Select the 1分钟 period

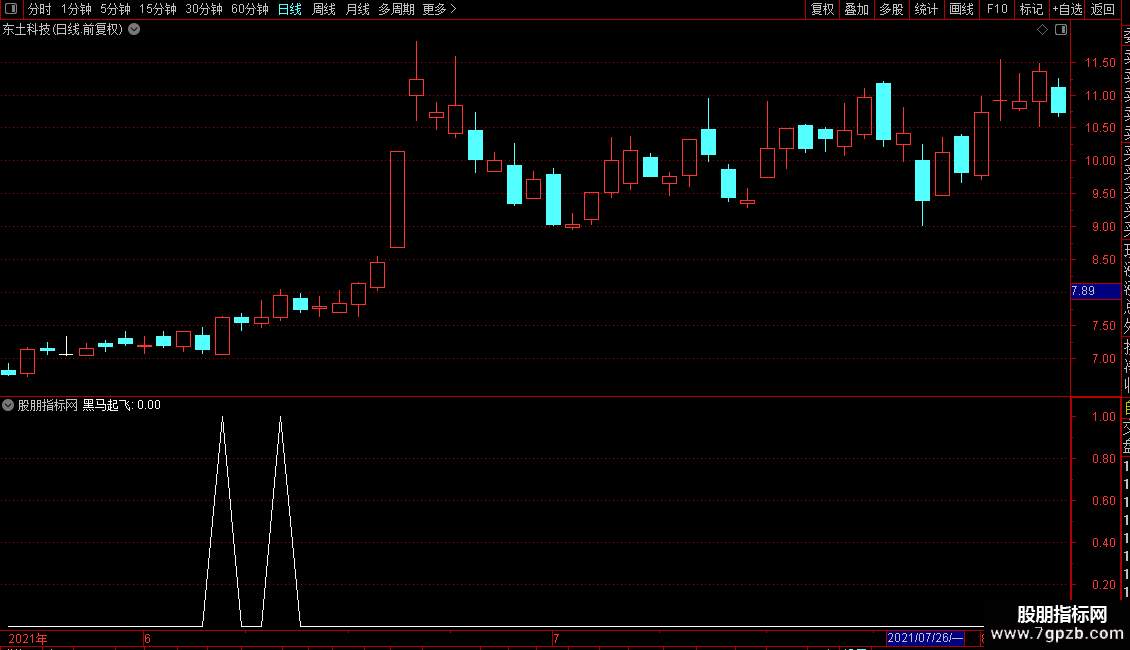click(x=76, y=9)
